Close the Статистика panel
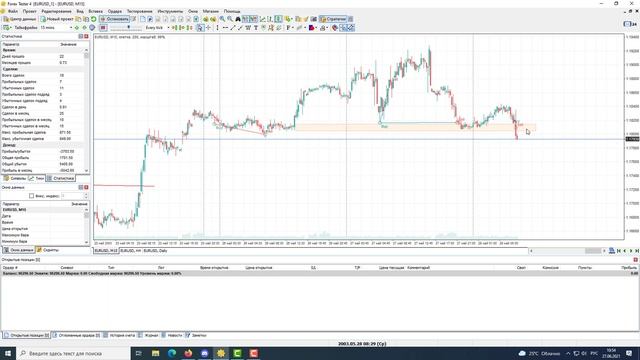The width and height of the screenshot is (640, 360). [x=86, y=36]
